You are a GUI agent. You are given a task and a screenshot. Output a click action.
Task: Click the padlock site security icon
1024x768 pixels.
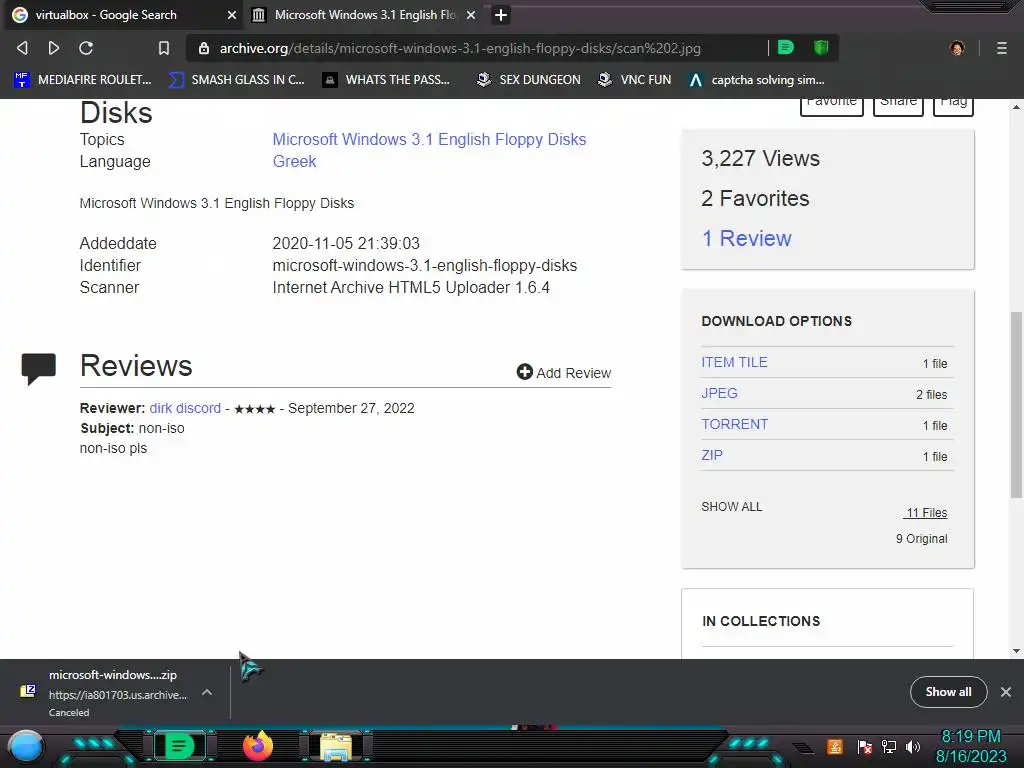[x=204, y=48]
